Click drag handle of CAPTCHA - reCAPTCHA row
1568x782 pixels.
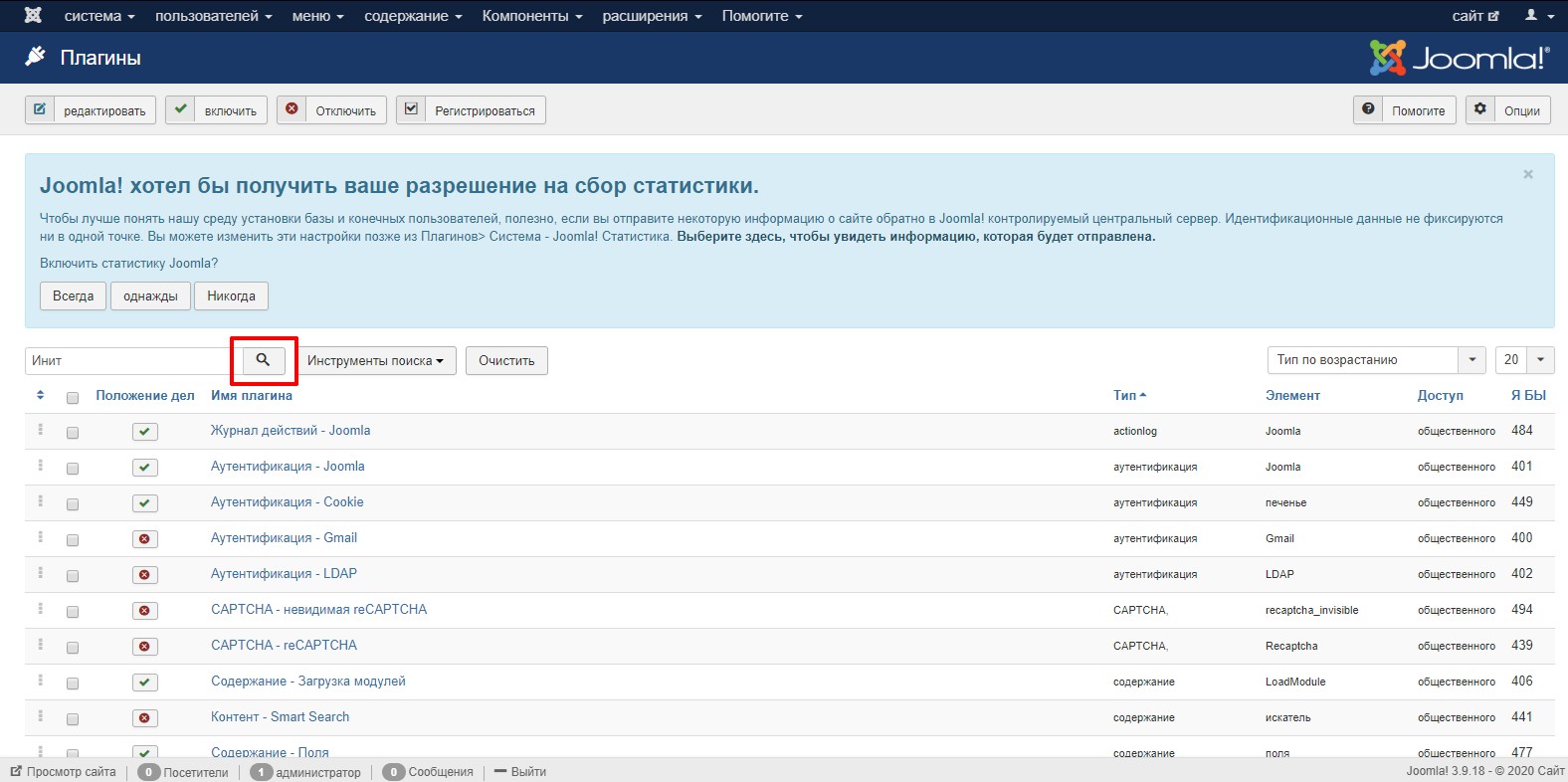point(41,645)
